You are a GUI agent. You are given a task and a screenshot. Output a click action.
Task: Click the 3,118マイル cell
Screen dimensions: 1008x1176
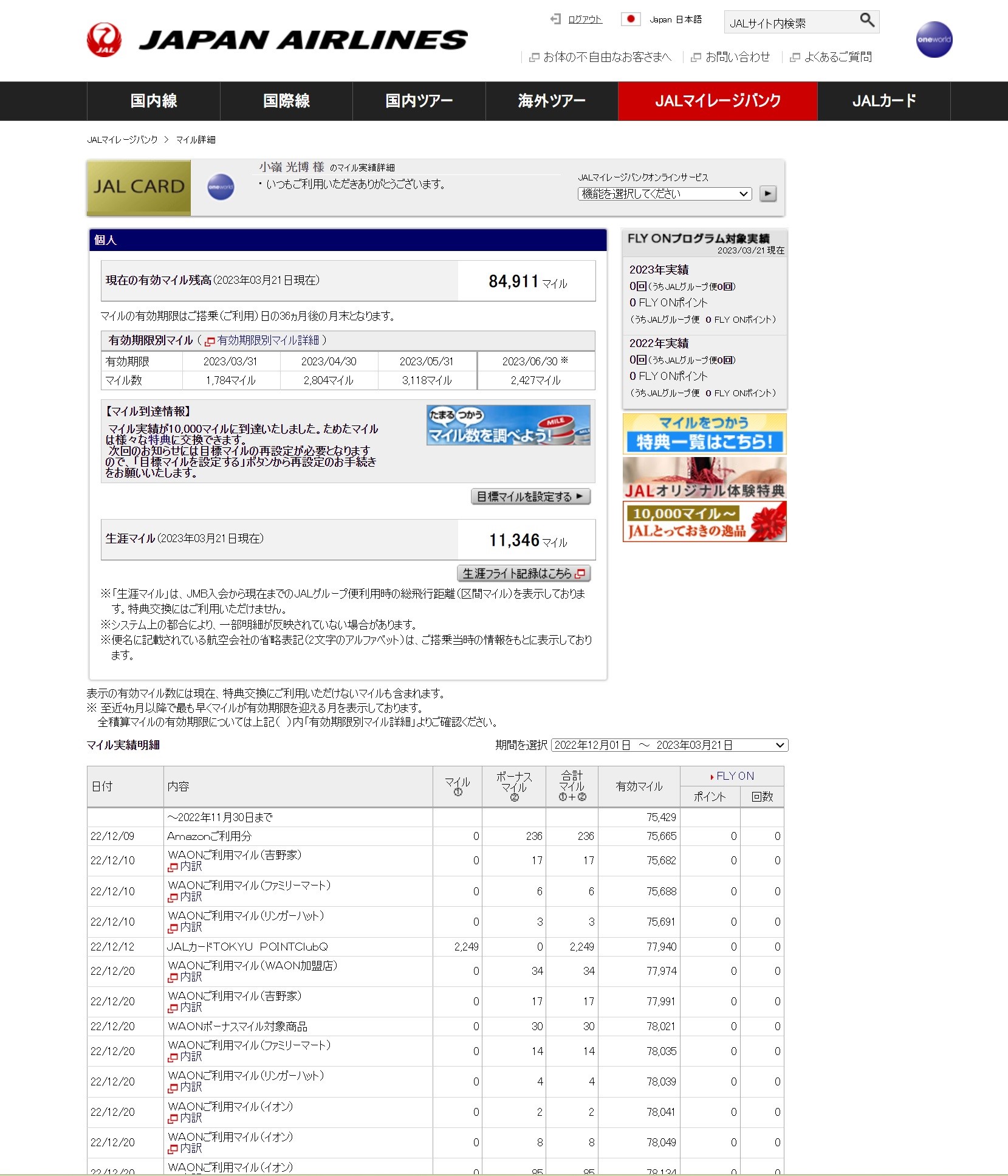(427, 380)
